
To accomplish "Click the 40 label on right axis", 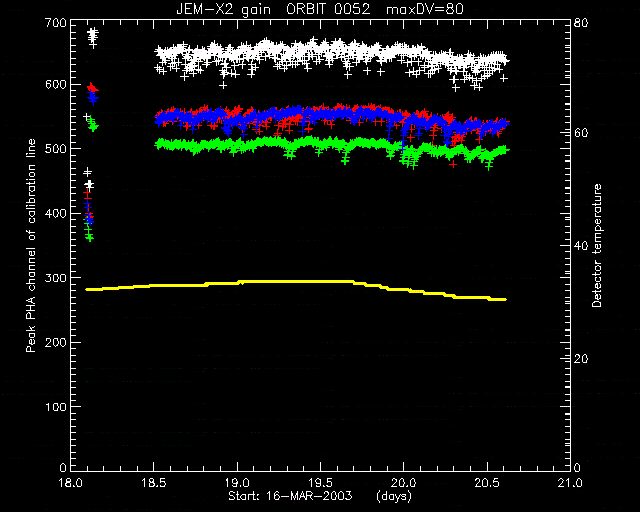I will click(581, 246).
